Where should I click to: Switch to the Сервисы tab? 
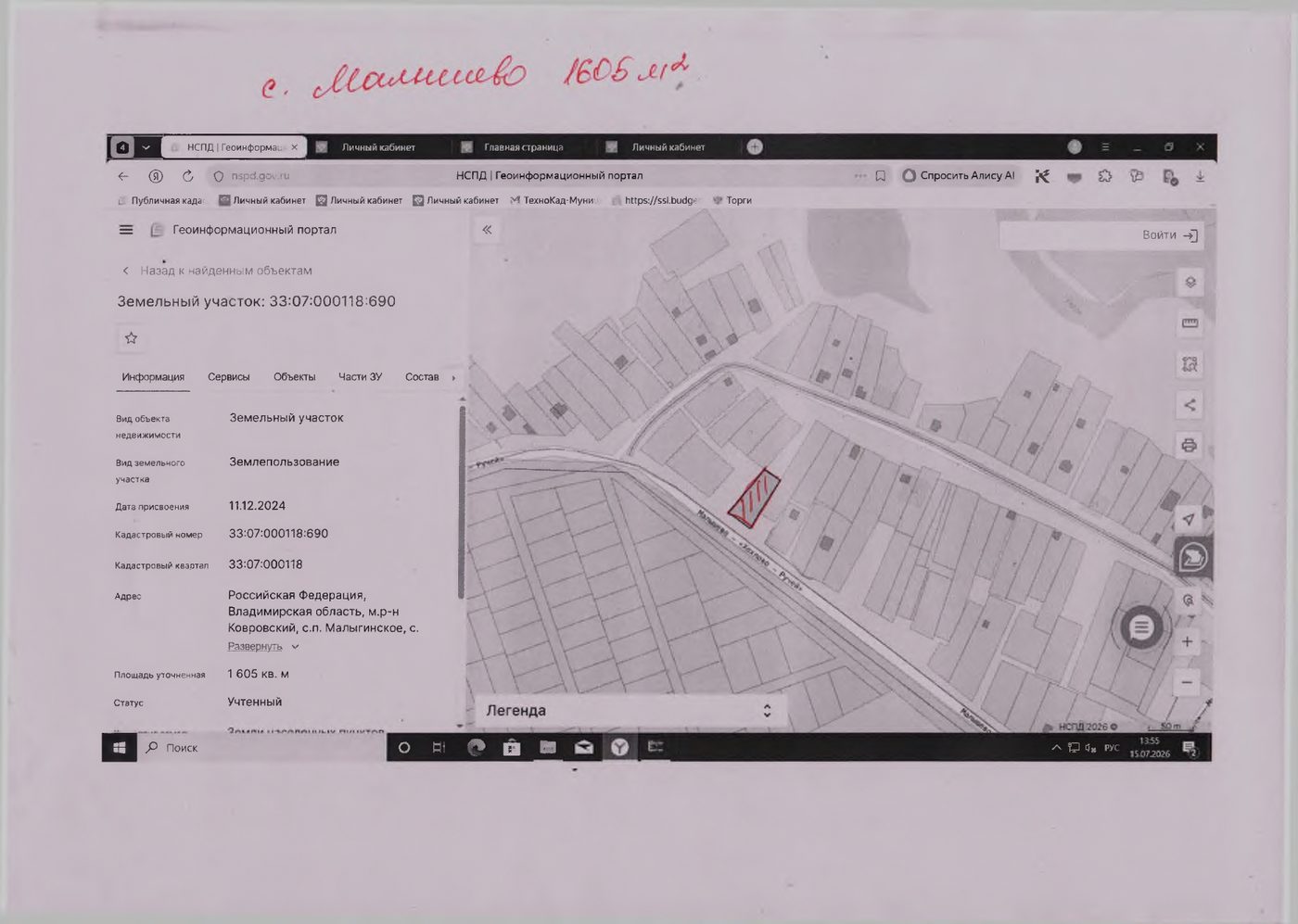(229, 377)
